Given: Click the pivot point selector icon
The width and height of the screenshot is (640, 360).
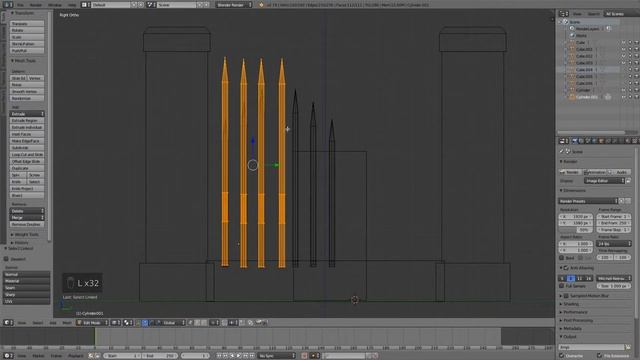Looking at the screenshot, I should [128, 323].
